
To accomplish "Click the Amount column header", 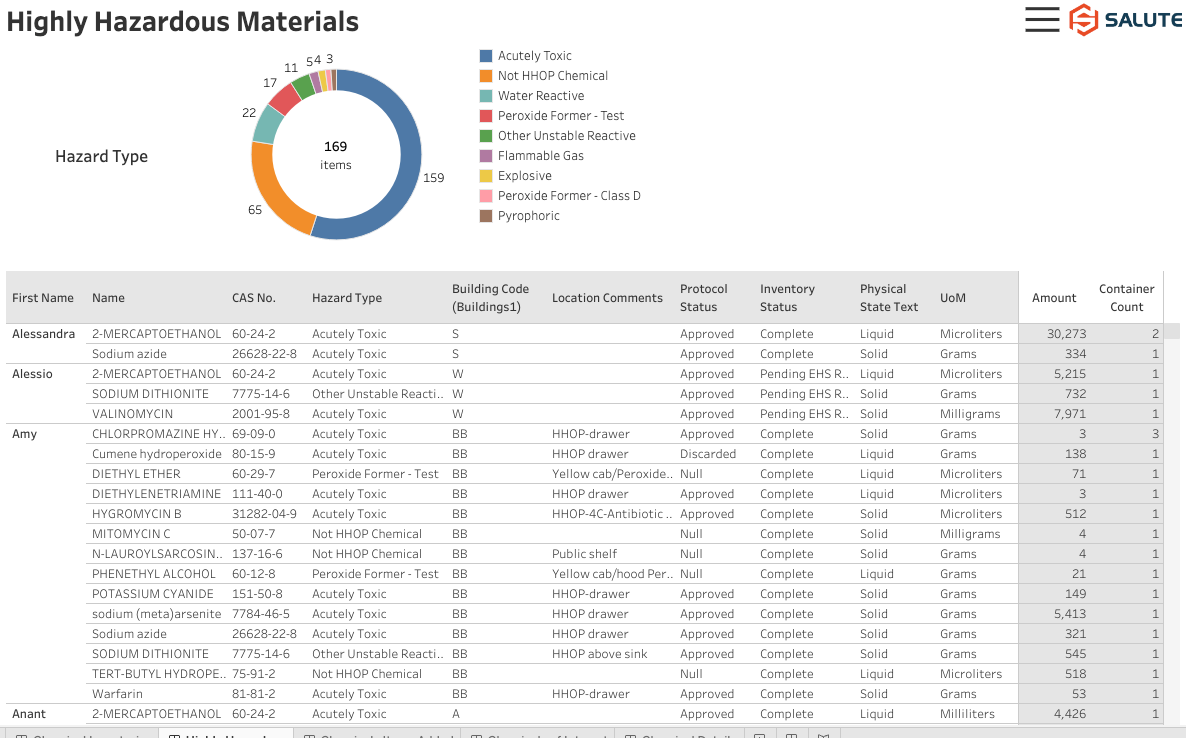I will 1054,298.
